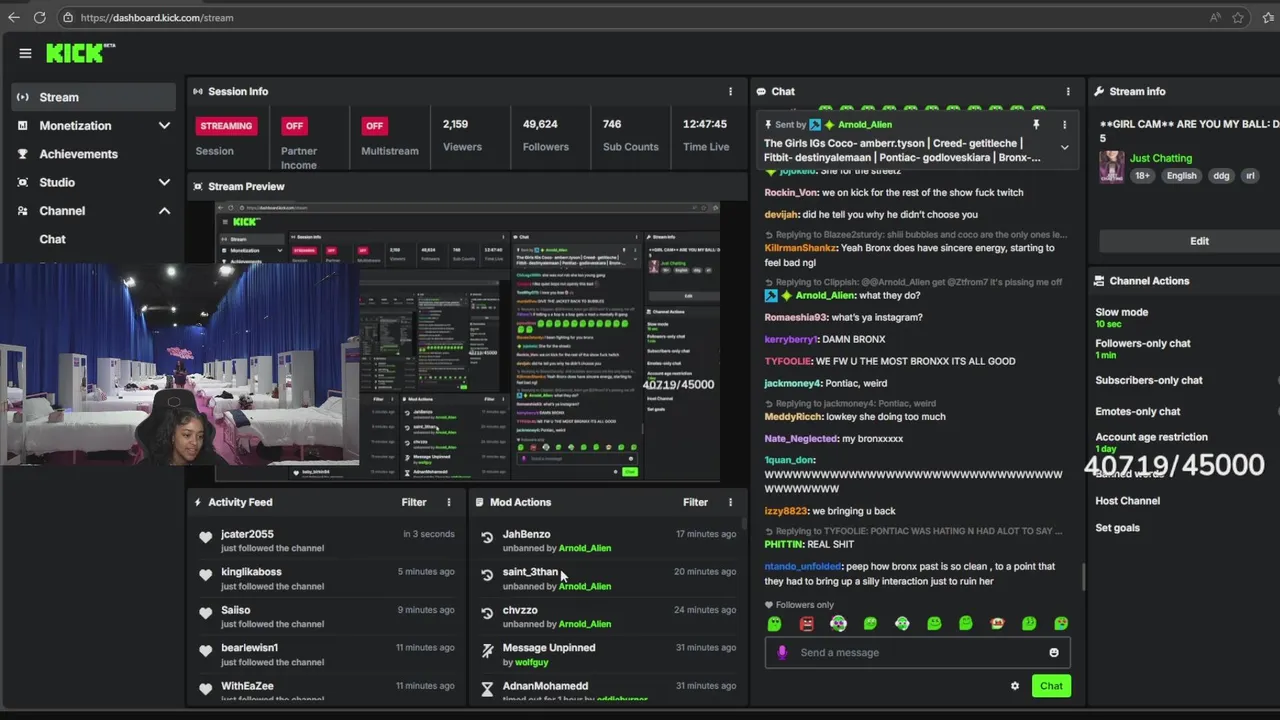This screenshot has width=1280, height=720.
Task: Open Activity Feed three-dot menu
Action: [448, 502]
